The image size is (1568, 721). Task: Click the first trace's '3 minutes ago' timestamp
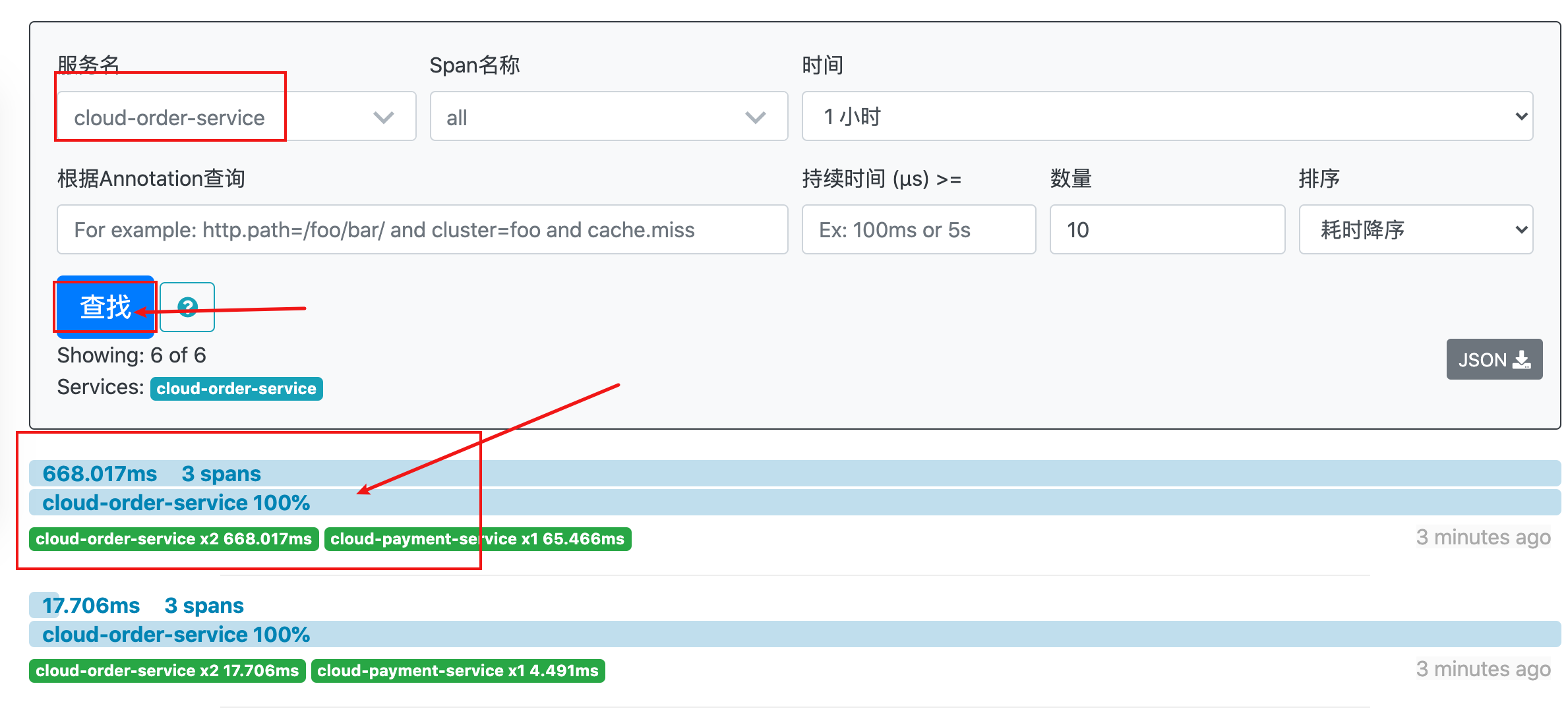tap(1482, 537)
